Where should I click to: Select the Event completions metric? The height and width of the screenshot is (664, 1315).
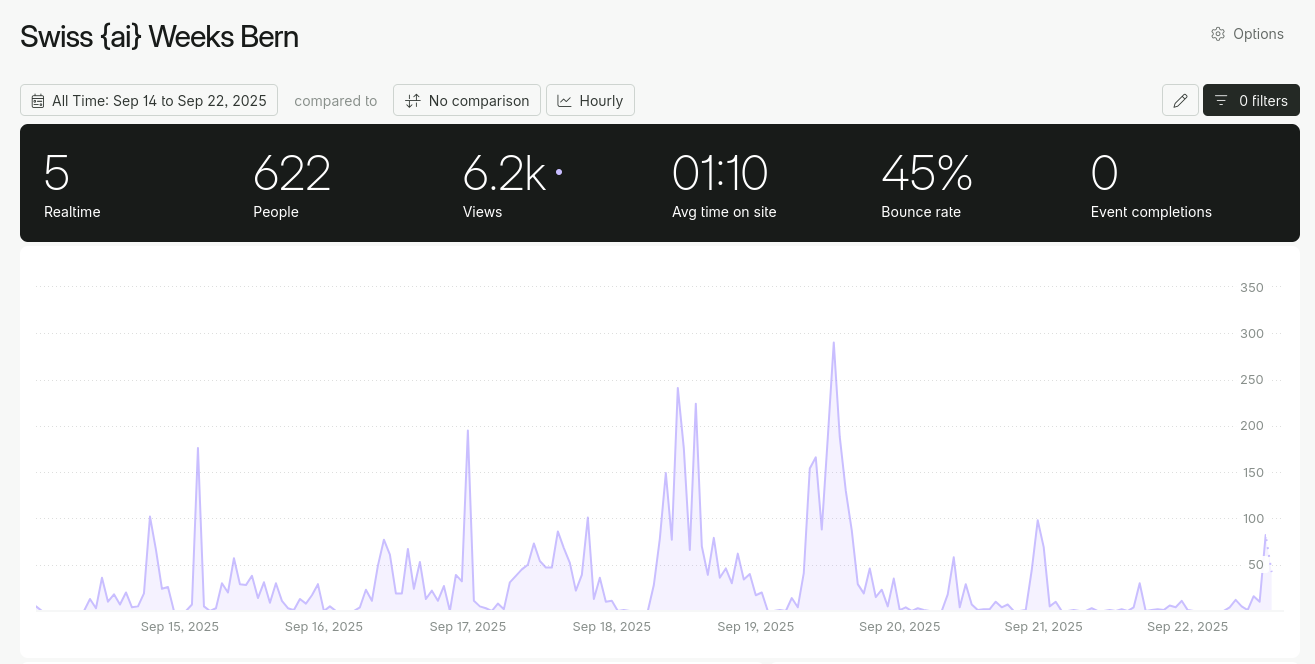(1151, 185)
